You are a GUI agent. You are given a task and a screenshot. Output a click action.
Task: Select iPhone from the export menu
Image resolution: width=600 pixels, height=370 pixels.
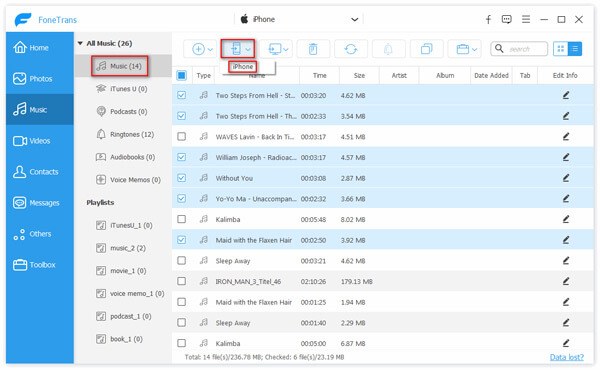coord(243,67)
